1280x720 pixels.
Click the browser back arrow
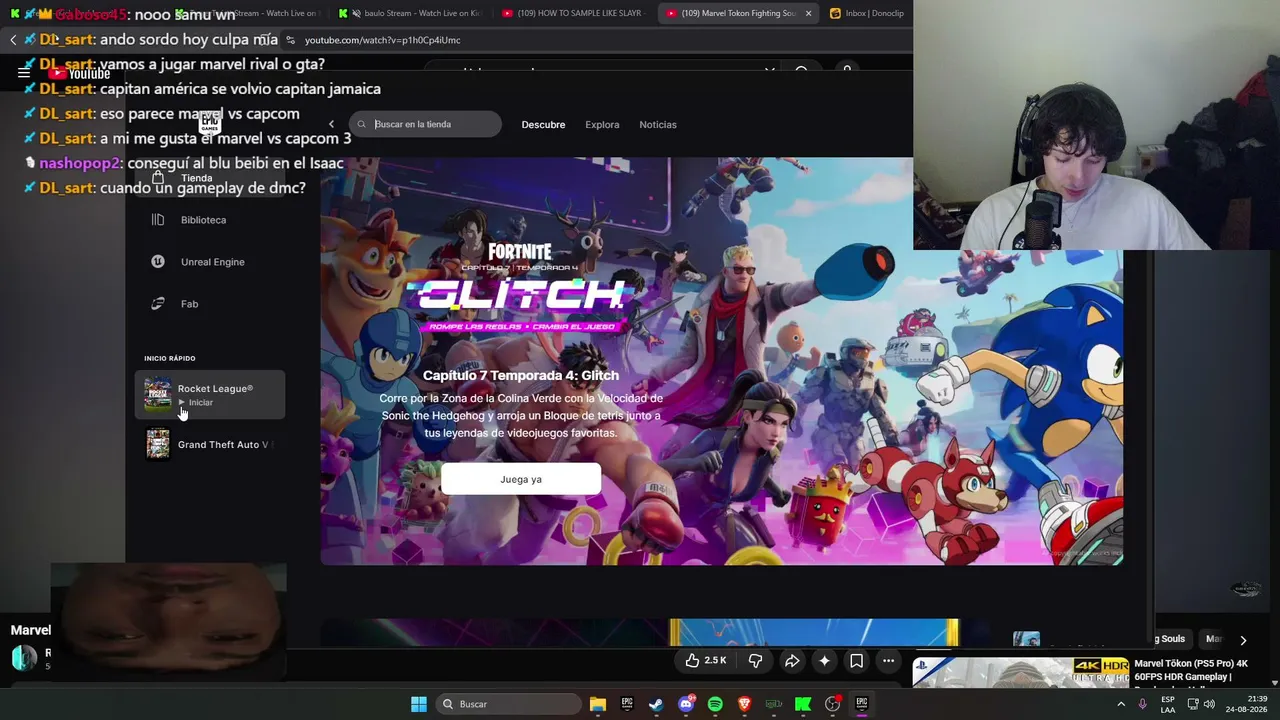point(13,40)
